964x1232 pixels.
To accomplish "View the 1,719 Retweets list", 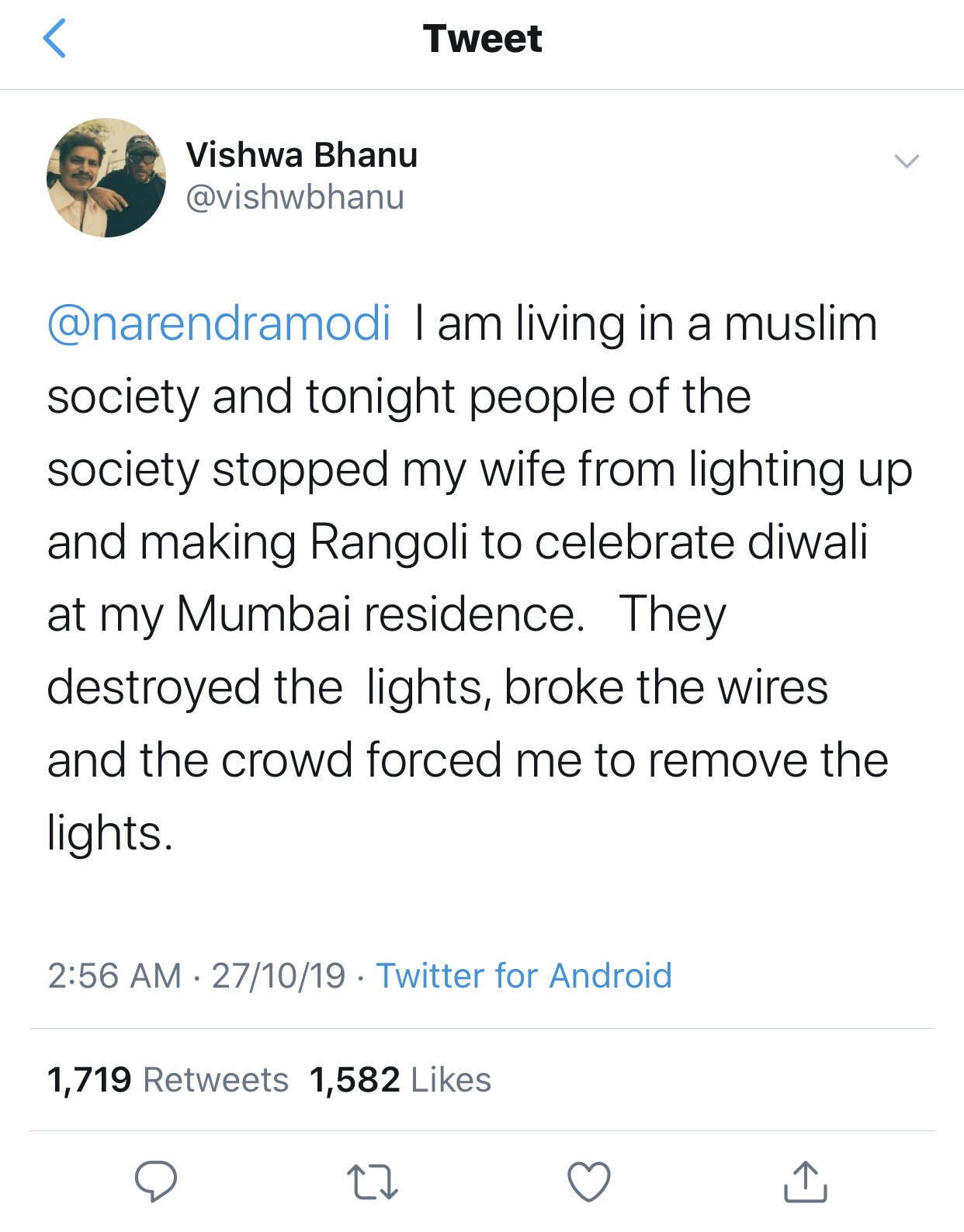I will [167, 1080].
